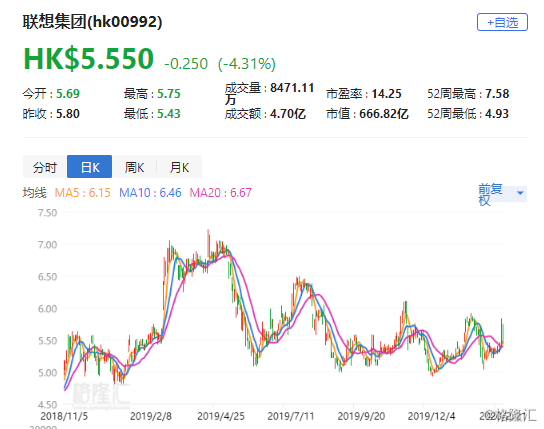Click the 6.00 price axis label
The height and width of the screenshot is (429, 544).
(x=48, y=309)
